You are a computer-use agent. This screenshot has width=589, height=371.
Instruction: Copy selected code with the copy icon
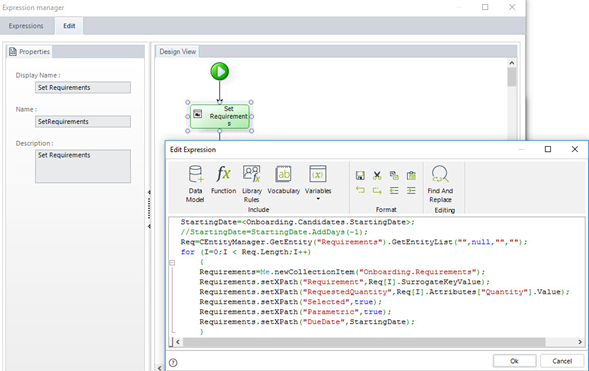394,175
